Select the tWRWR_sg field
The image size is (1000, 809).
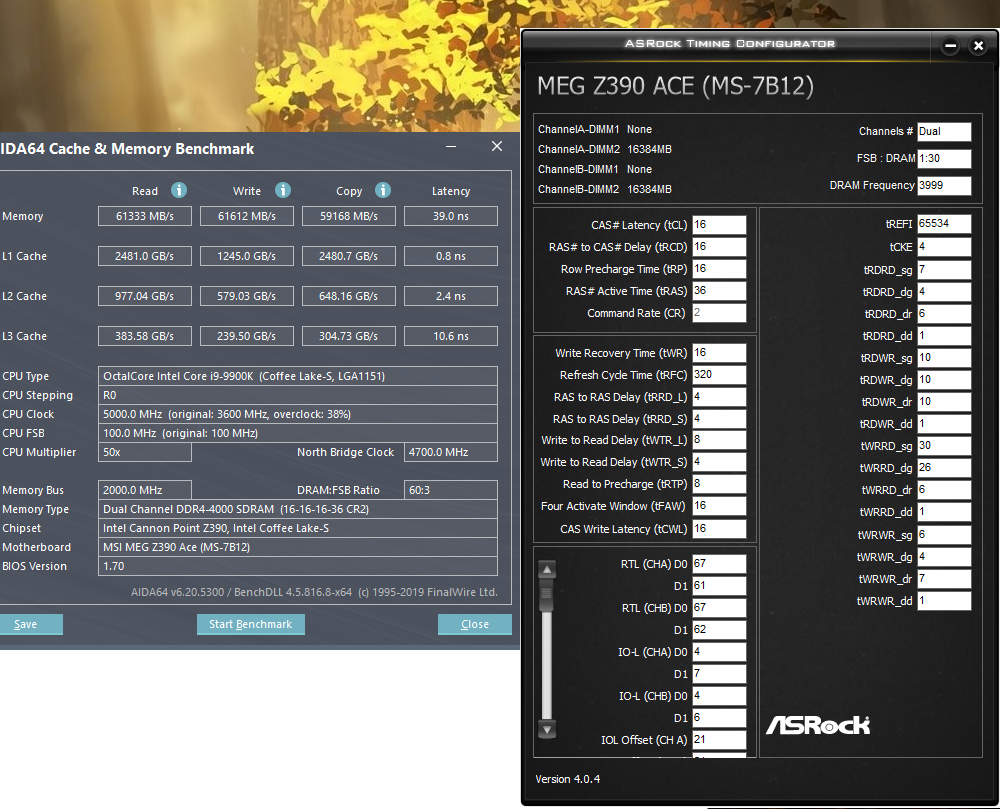tap(944, 535)
